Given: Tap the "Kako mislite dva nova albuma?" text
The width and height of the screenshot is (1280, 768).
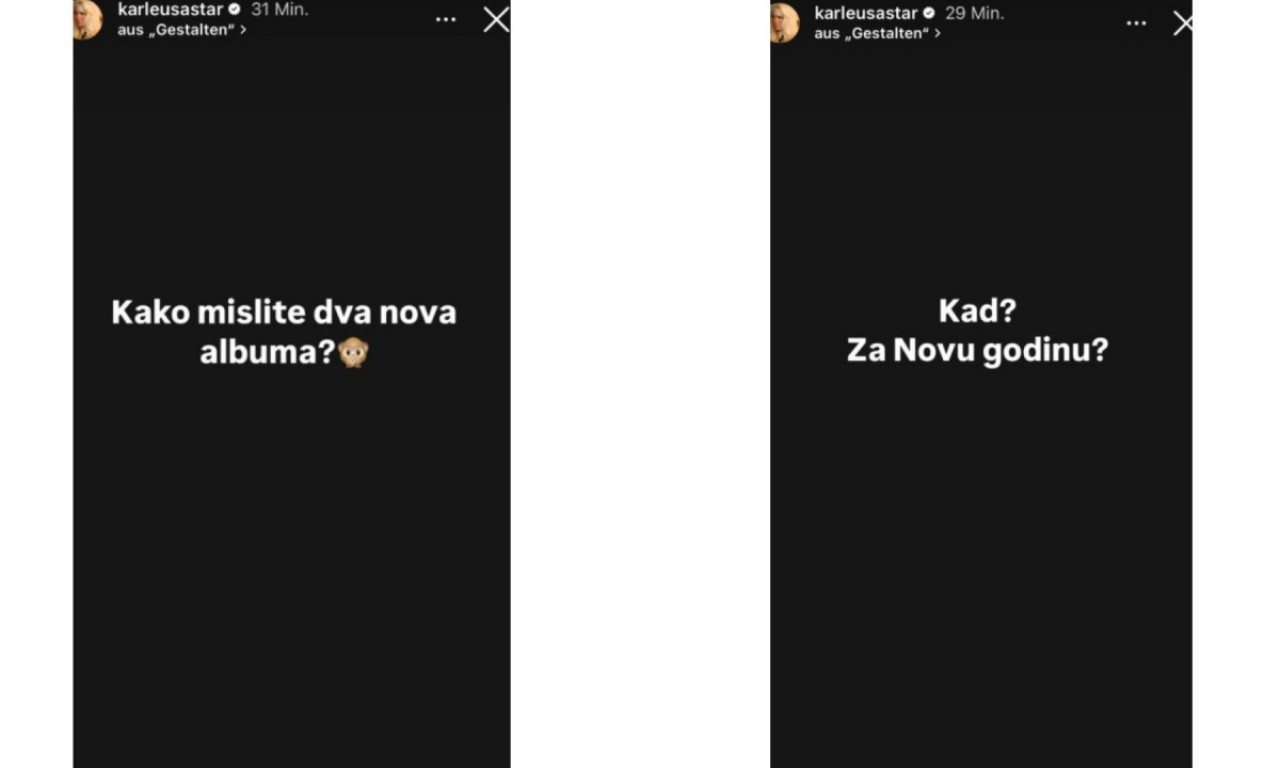Looking at the screenshot, I should click(x=284, y=331).
